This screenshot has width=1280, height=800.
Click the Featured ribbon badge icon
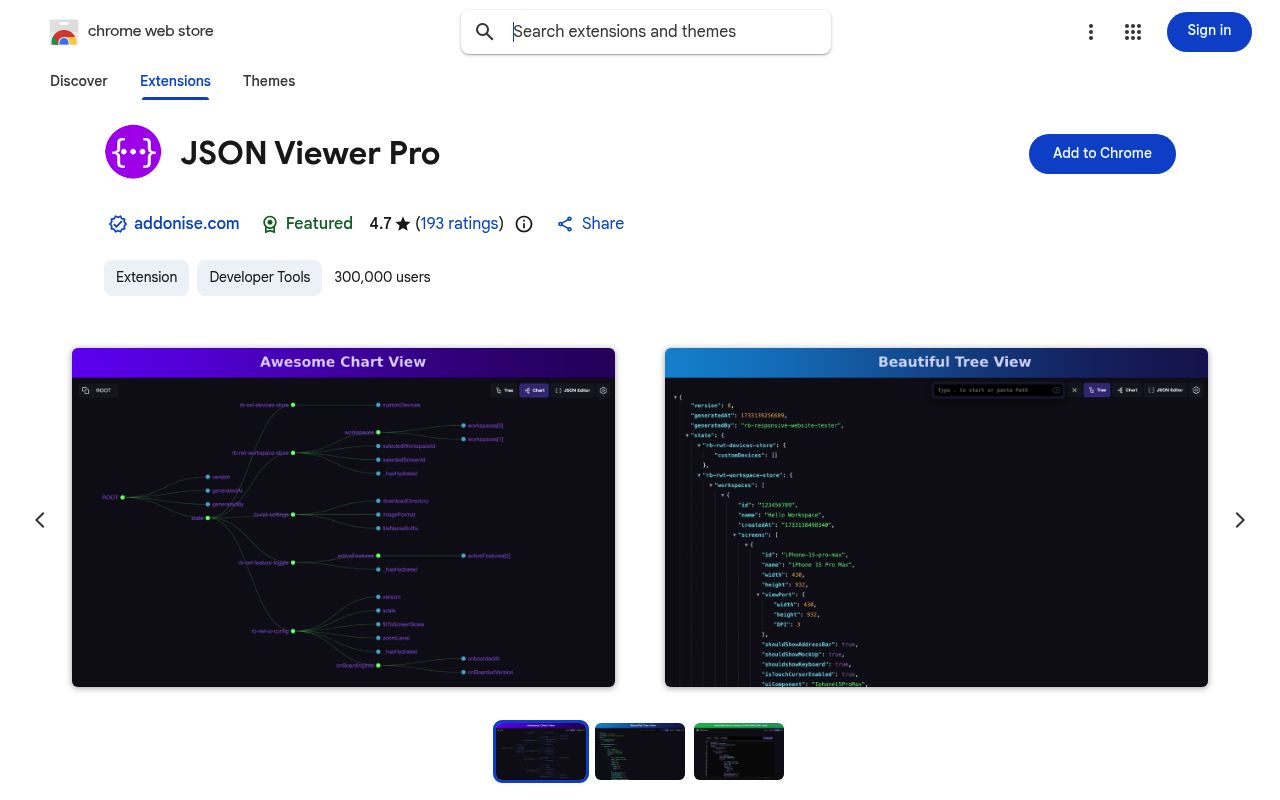coord(270,224)
